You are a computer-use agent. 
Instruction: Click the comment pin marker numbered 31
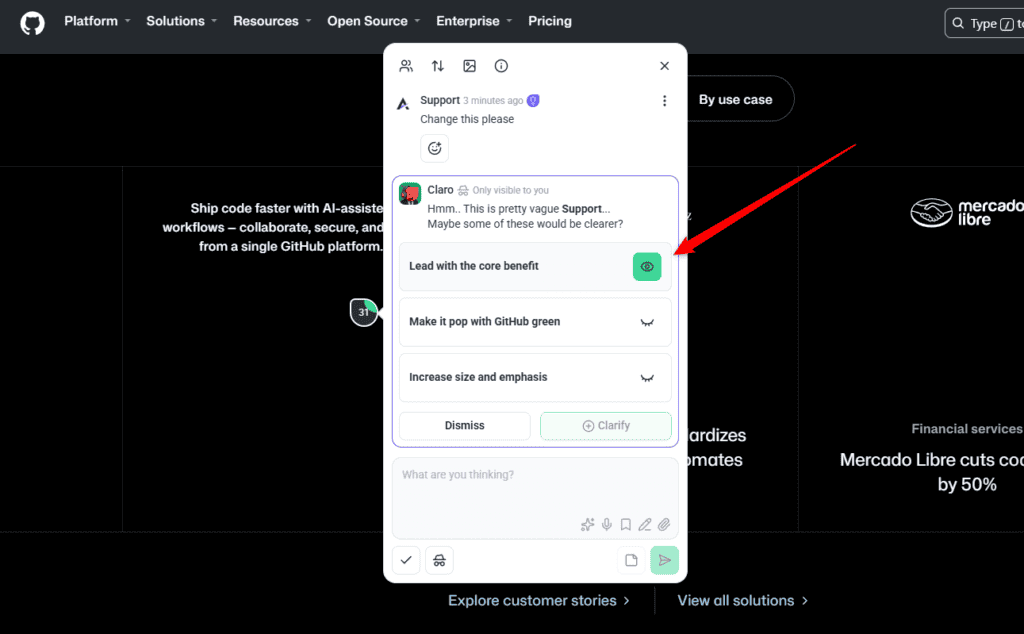click(364, 312)
